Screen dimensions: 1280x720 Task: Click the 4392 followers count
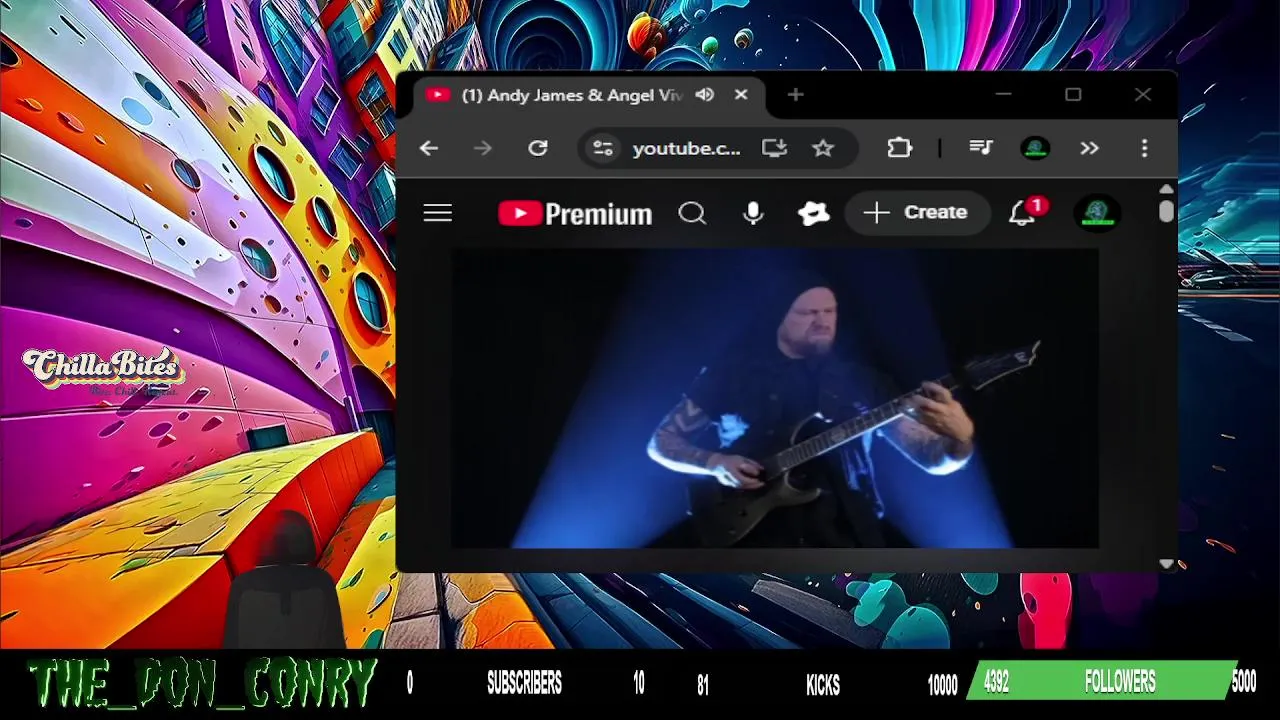(996, 682)
